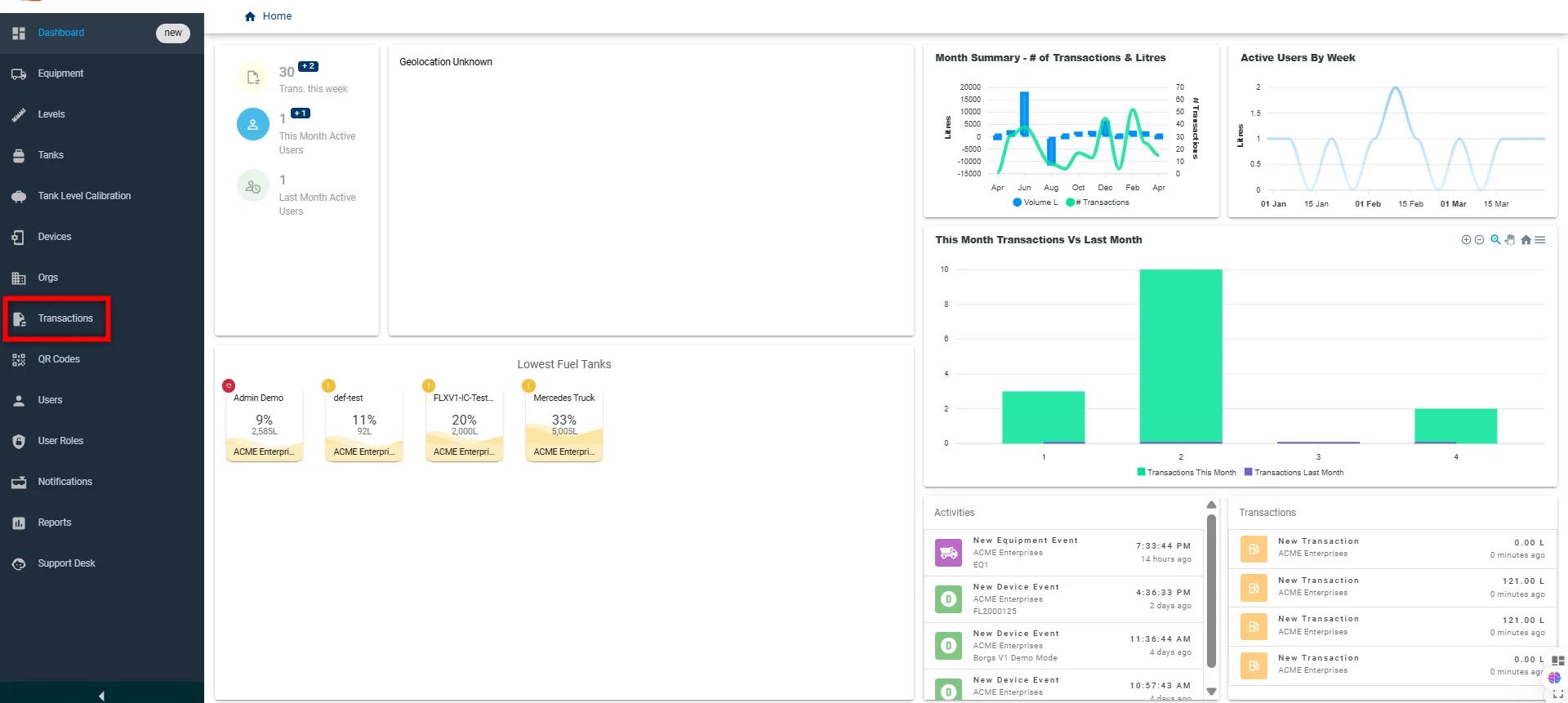
Task: Click the warning badge on def-test
Action: tap(328, 385)
